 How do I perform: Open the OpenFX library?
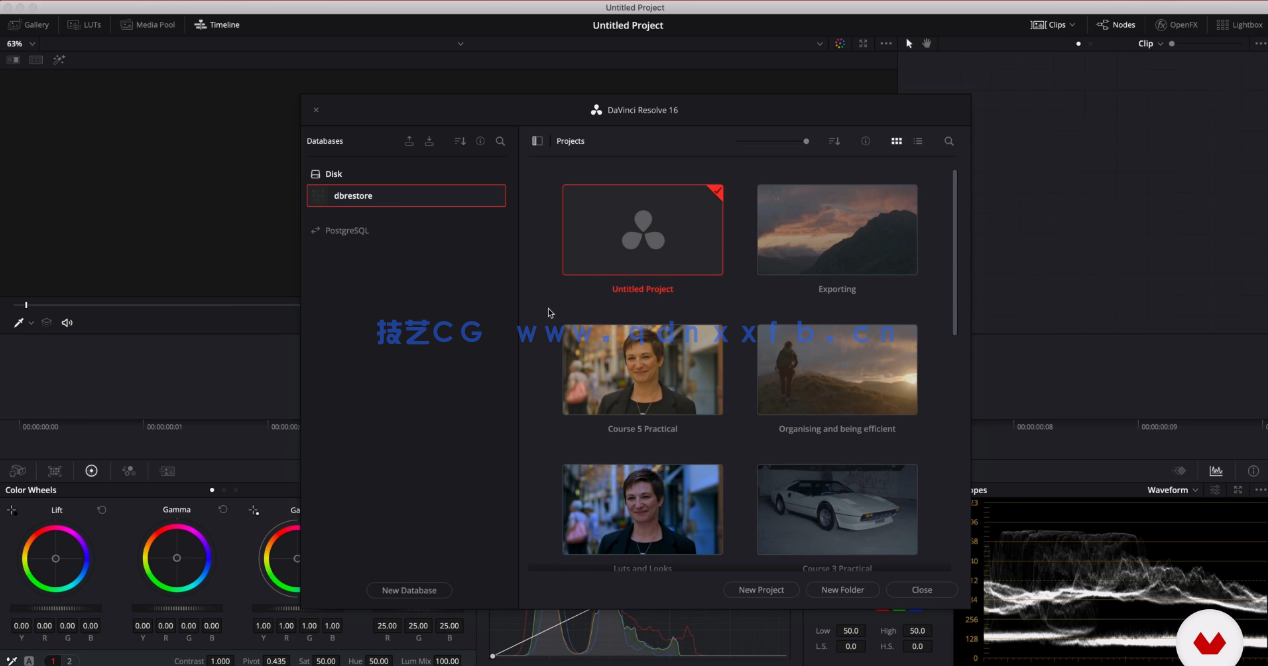(x=1182, y=24)
